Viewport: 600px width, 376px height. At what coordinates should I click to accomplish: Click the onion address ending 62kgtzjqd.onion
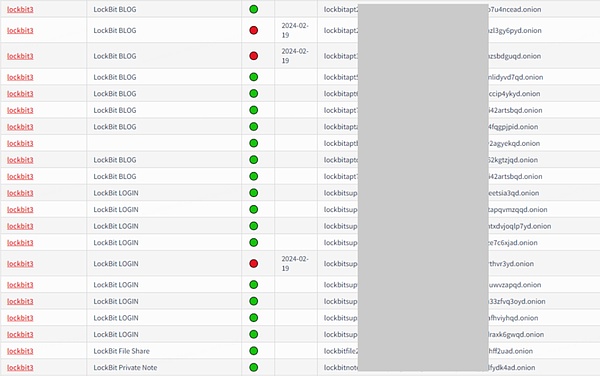pyautogui.click(x=431, y=160)
